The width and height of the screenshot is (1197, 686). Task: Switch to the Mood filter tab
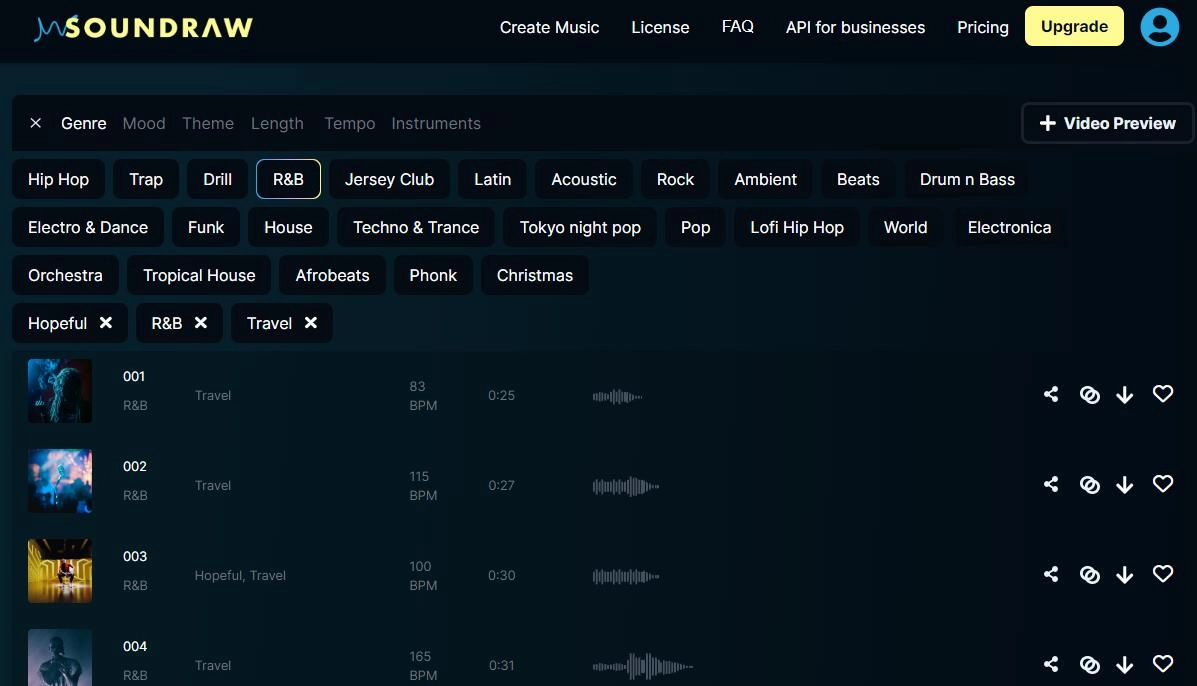(x=144, y=123)
